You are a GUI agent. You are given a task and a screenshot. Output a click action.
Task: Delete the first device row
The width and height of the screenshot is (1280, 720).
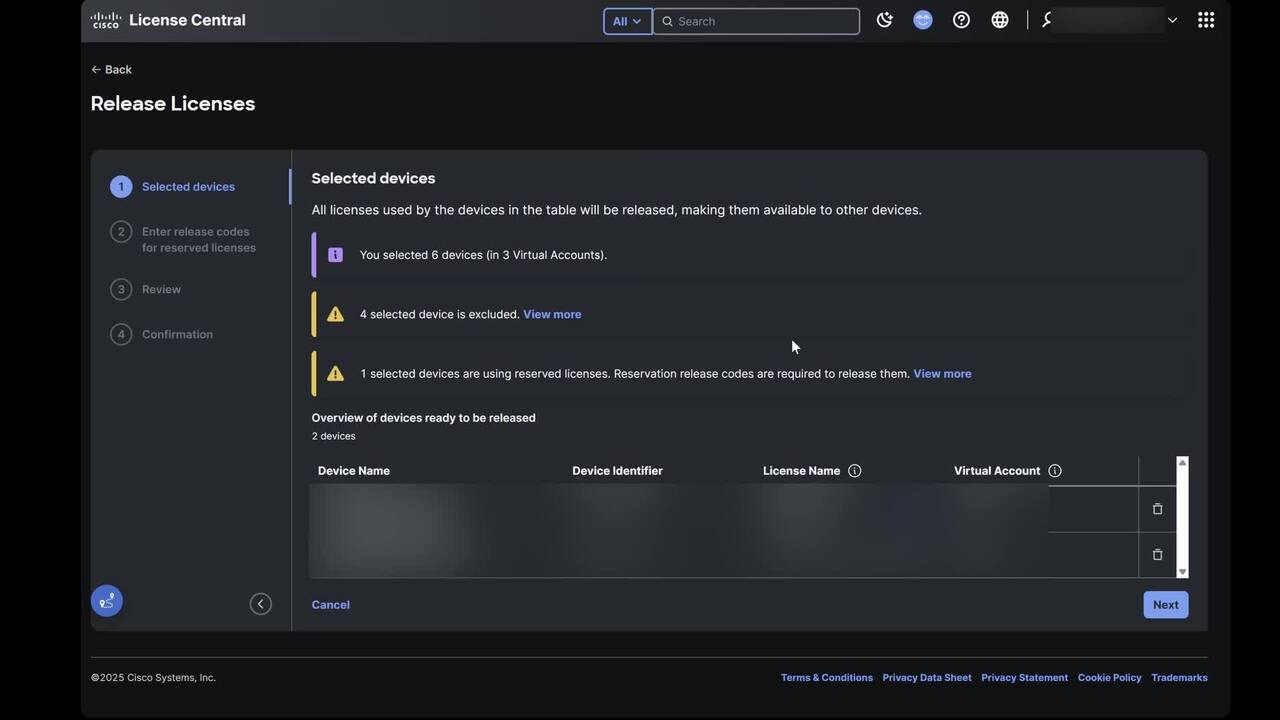tap(1157, 509)
